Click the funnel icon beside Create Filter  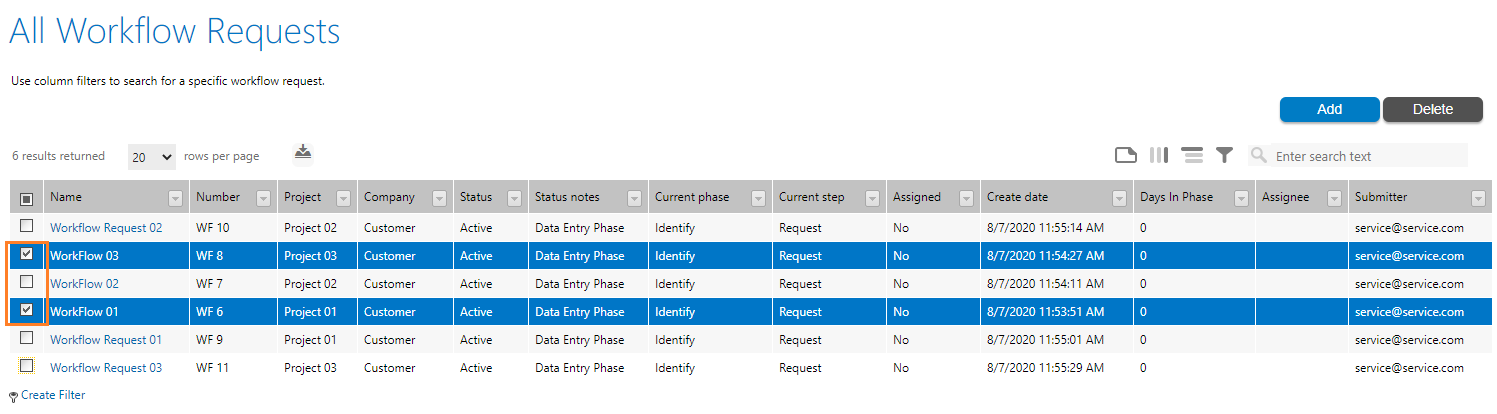pyautogui.click(x=14, y=396)
